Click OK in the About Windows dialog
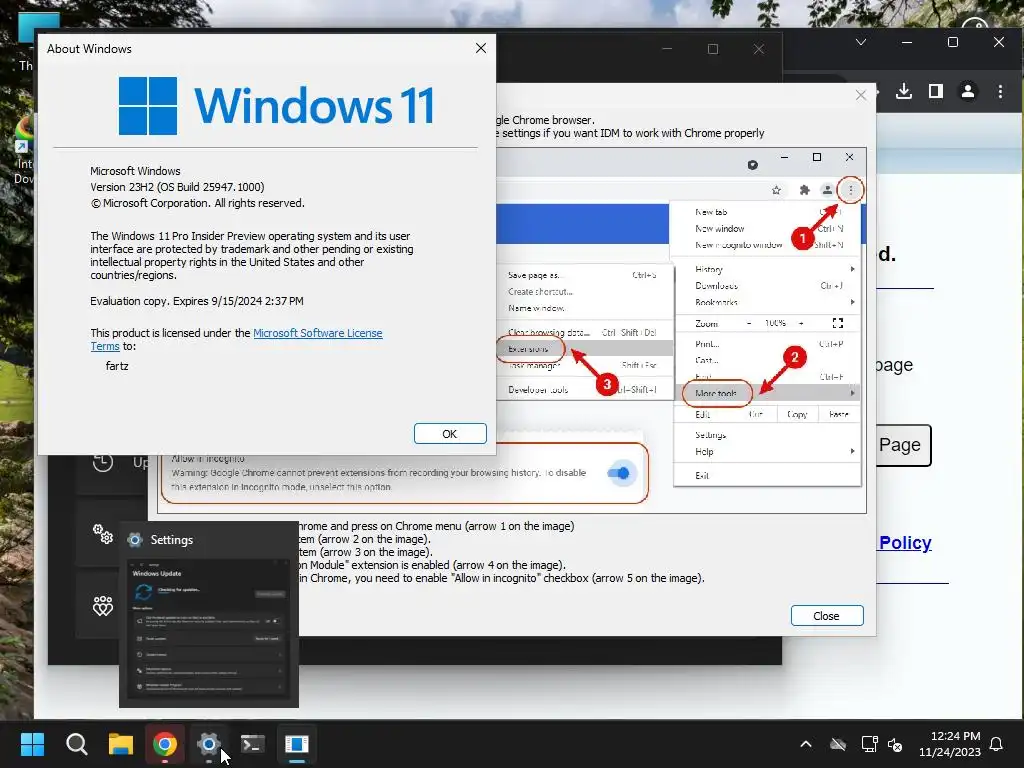1024x768 pixels. click(450, 434)
